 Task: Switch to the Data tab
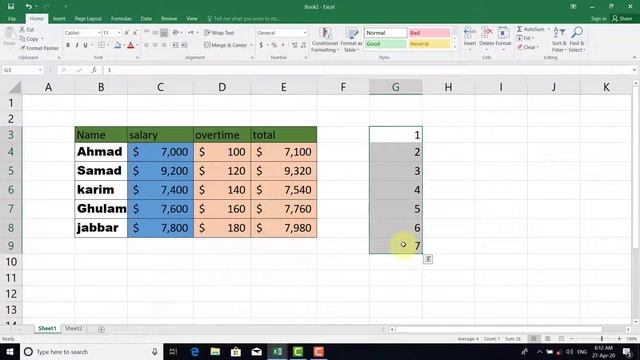pos(146,19)
